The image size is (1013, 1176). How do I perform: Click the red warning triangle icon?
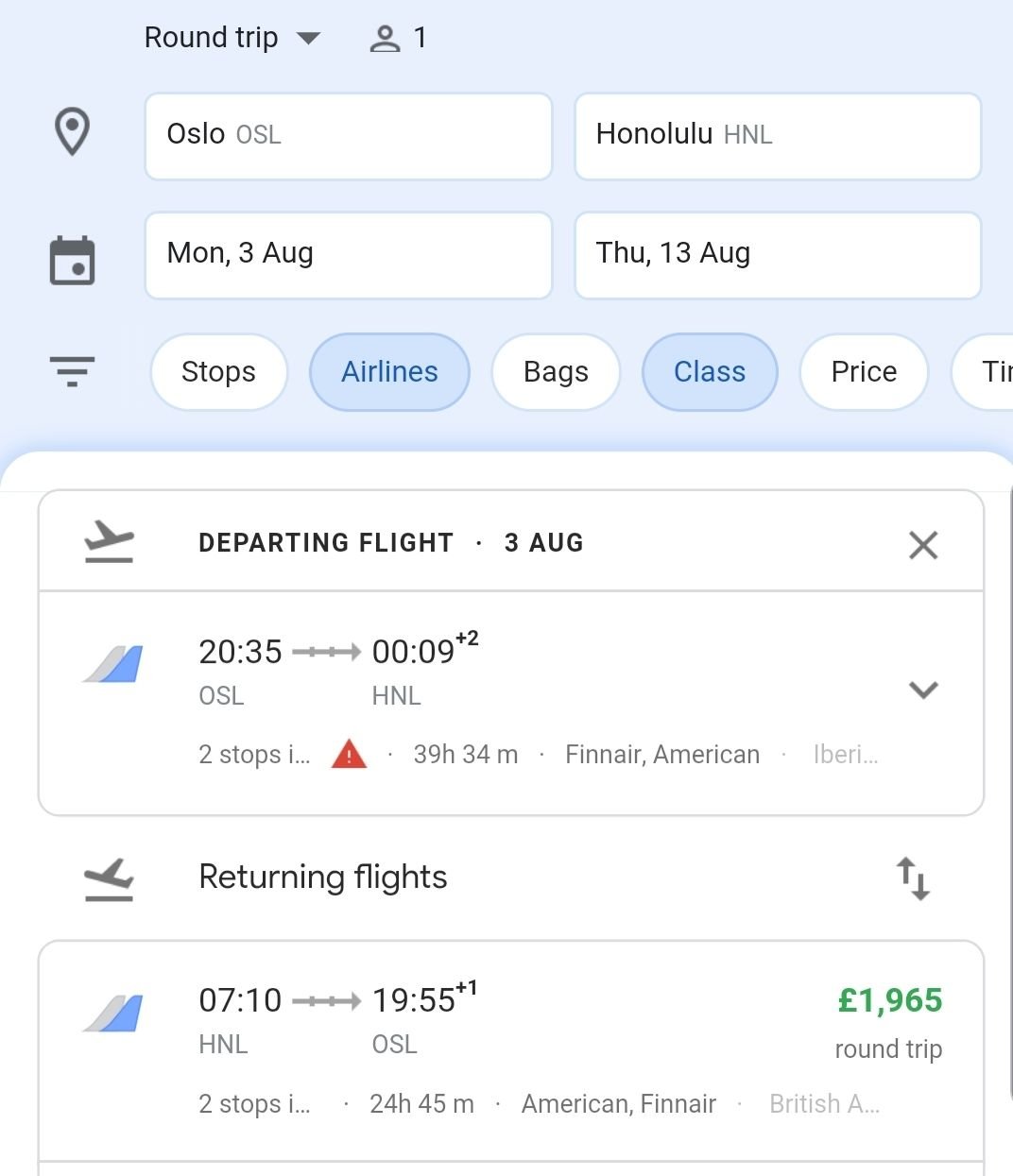(x=349, y=754)
